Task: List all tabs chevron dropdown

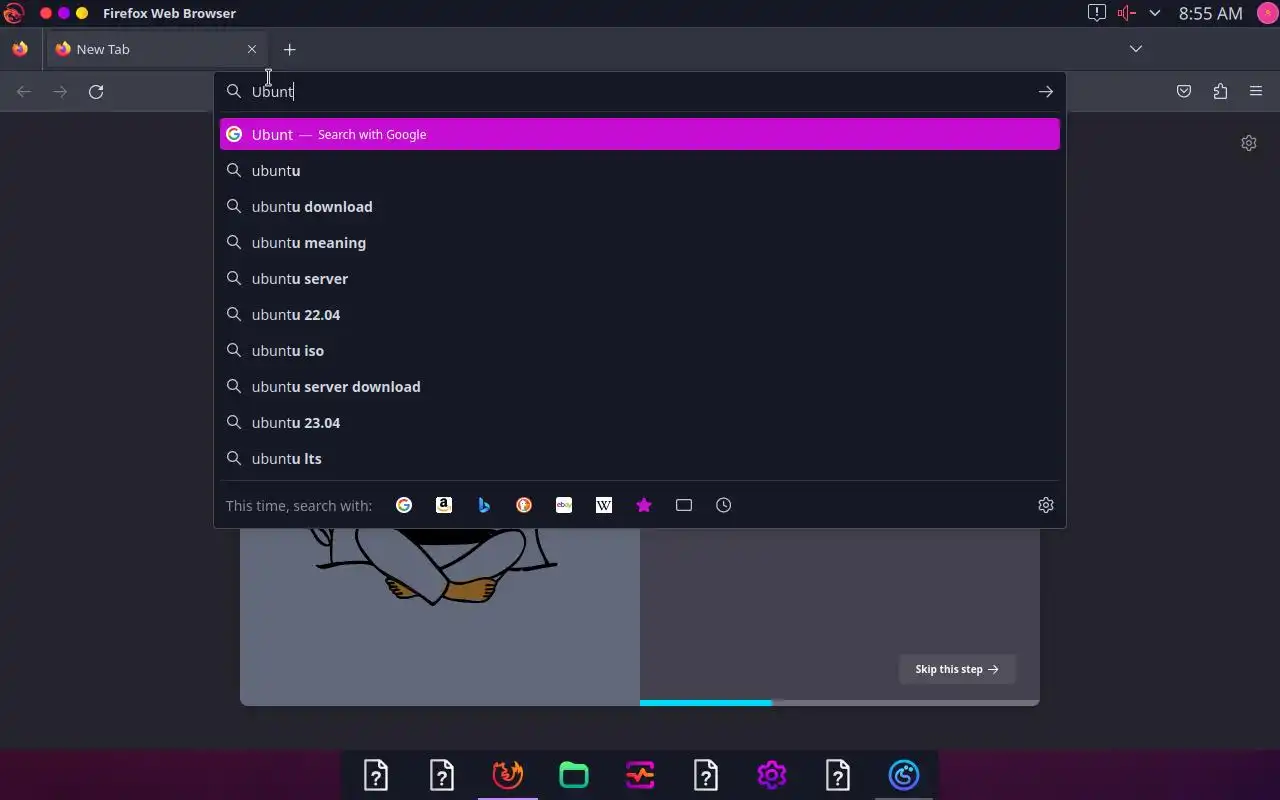Action: coord(1136,49)
